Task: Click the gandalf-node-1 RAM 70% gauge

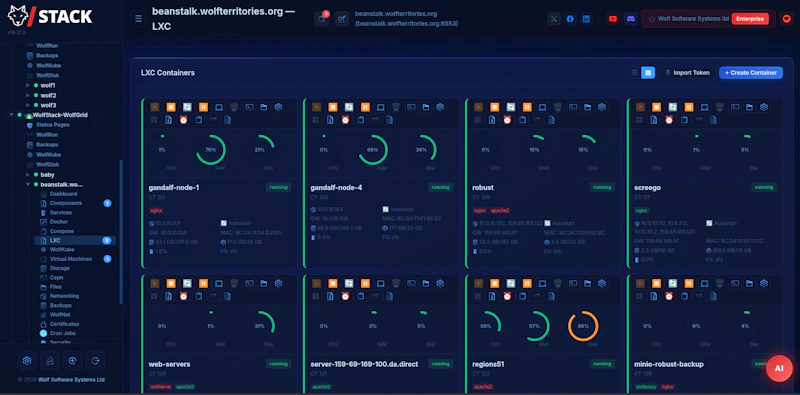Action: pyautogui.click(x=211, y=150)
